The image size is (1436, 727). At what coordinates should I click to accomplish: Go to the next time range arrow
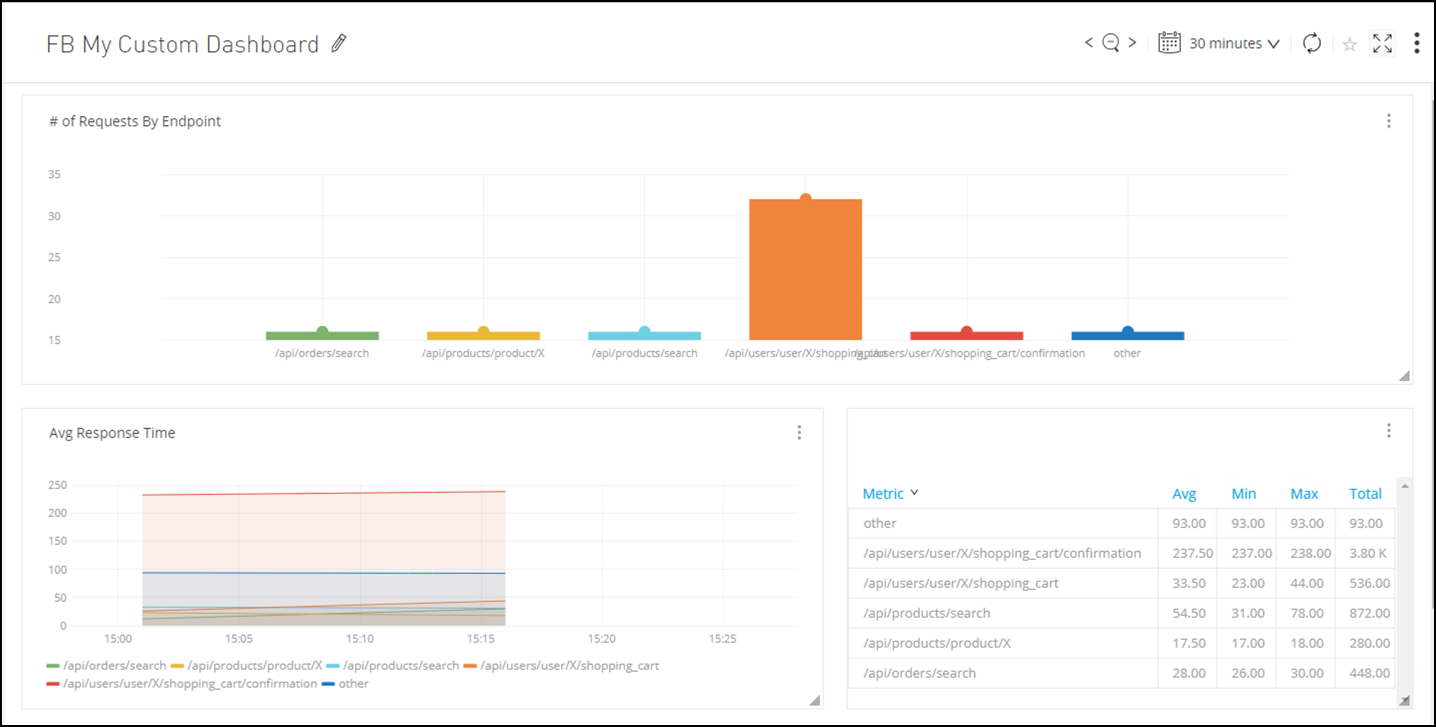click(1132, 43)
